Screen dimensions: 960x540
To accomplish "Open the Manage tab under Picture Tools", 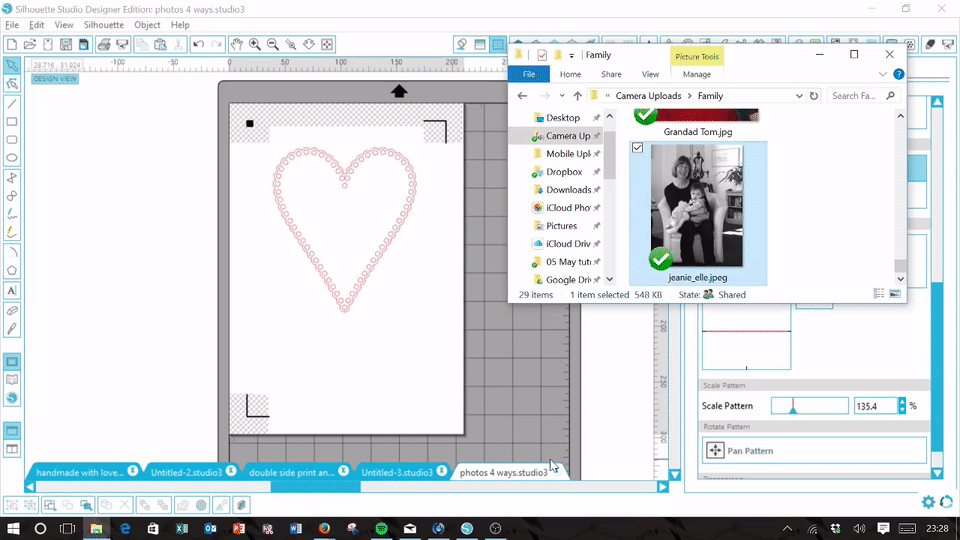I will coord(697,74).
